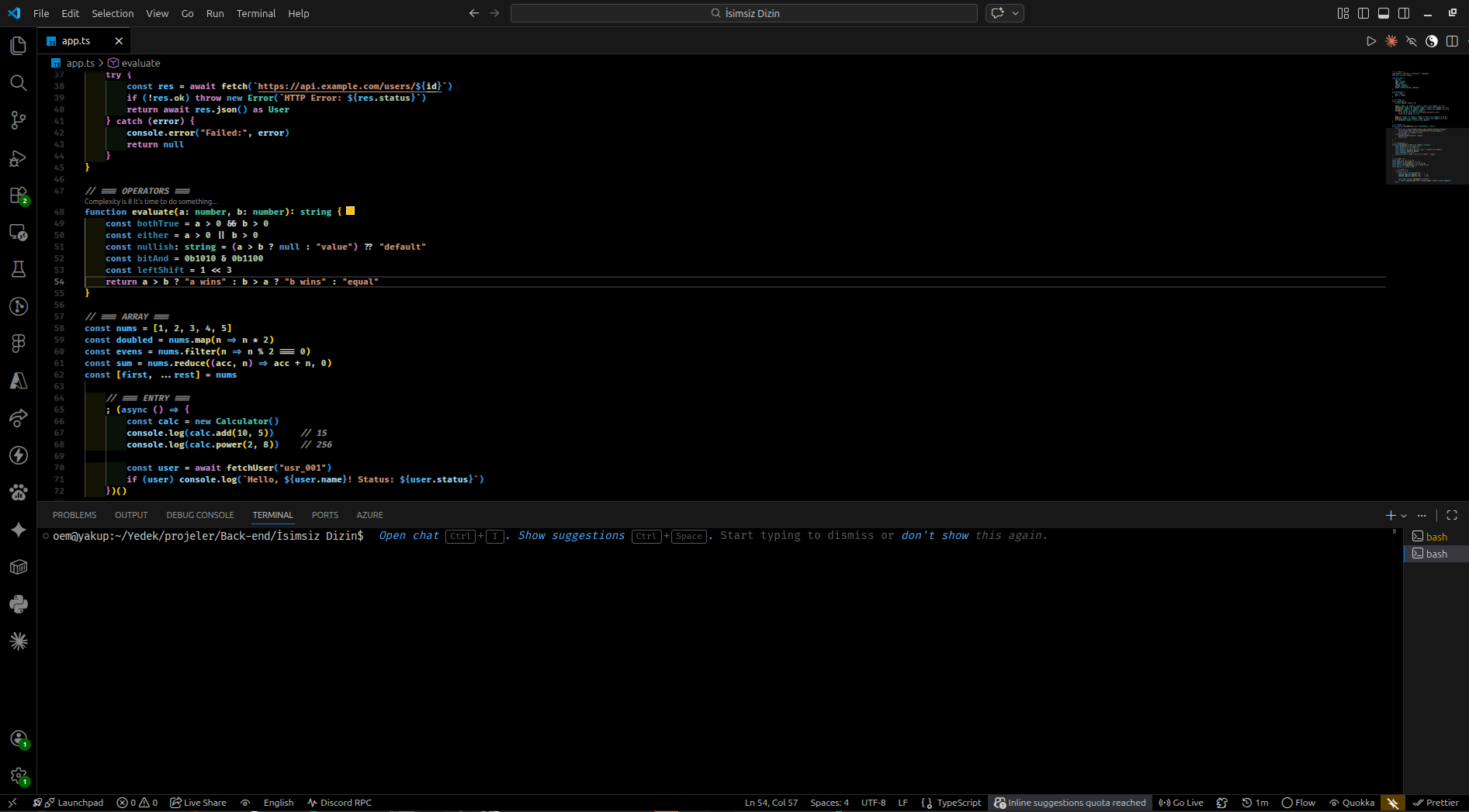Open Ln 54, Col 57 go-to-line

771,803
